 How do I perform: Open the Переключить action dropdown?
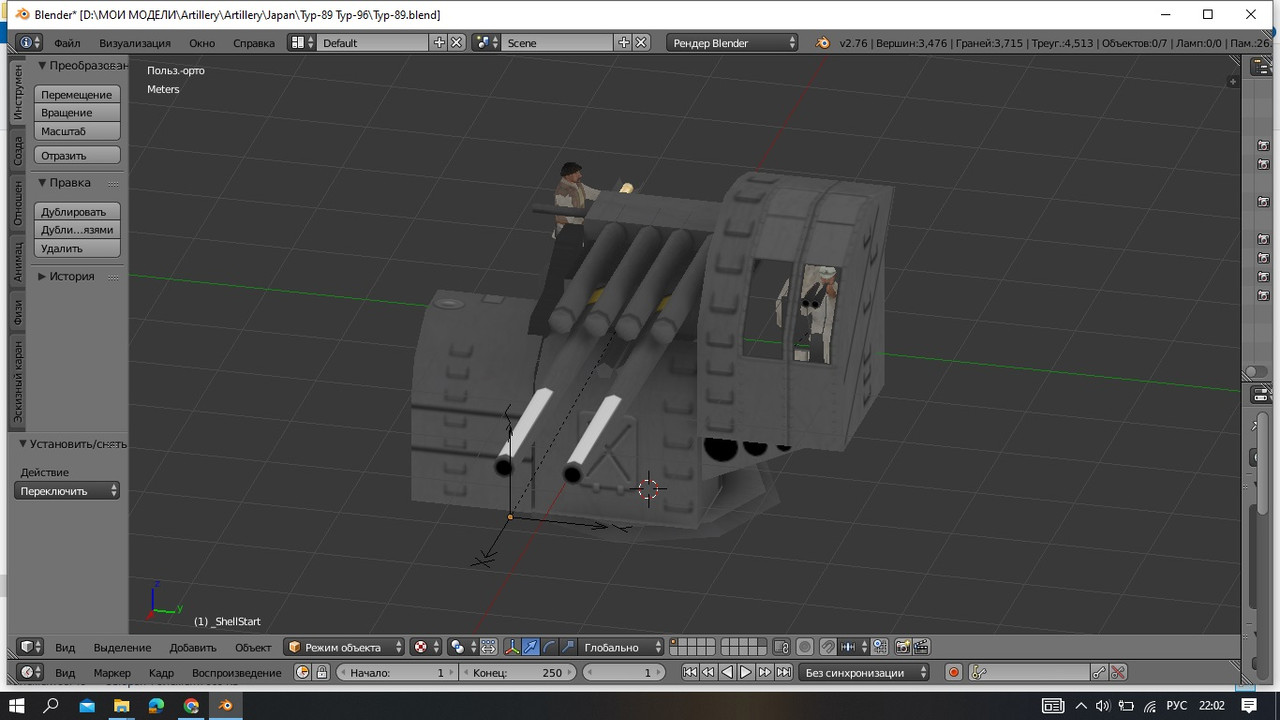[x=67, y=491]
